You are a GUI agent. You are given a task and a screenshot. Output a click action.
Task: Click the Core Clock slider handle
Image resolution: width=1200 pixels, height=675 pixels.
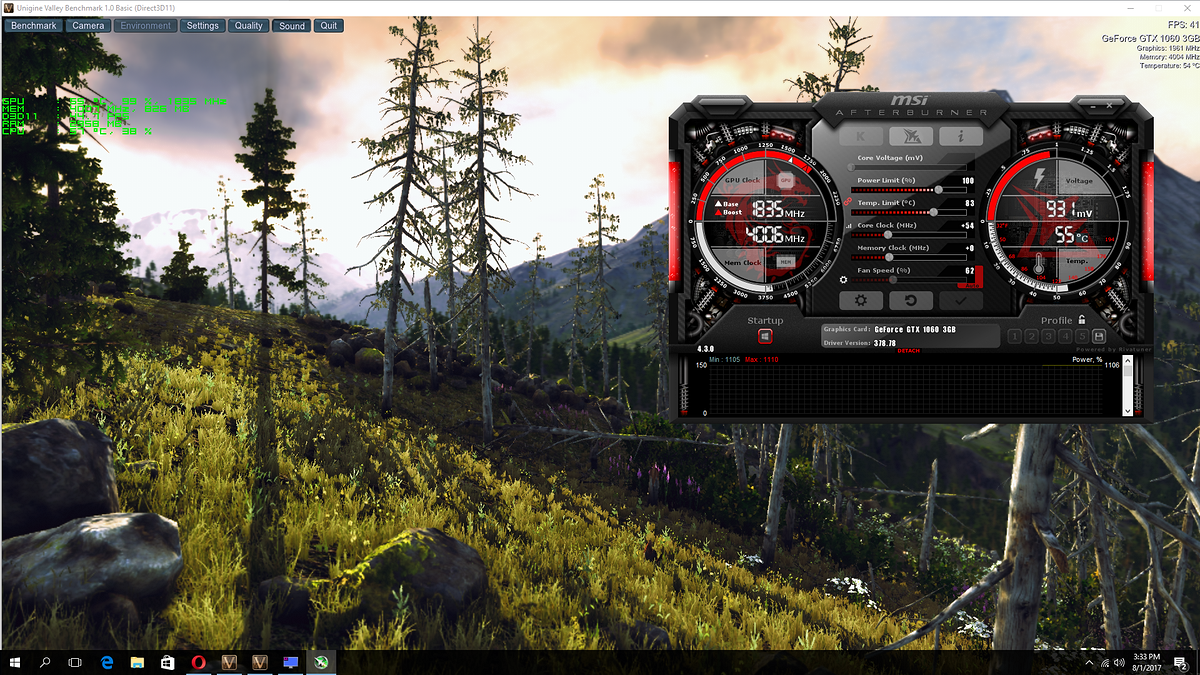click(888, 235)
